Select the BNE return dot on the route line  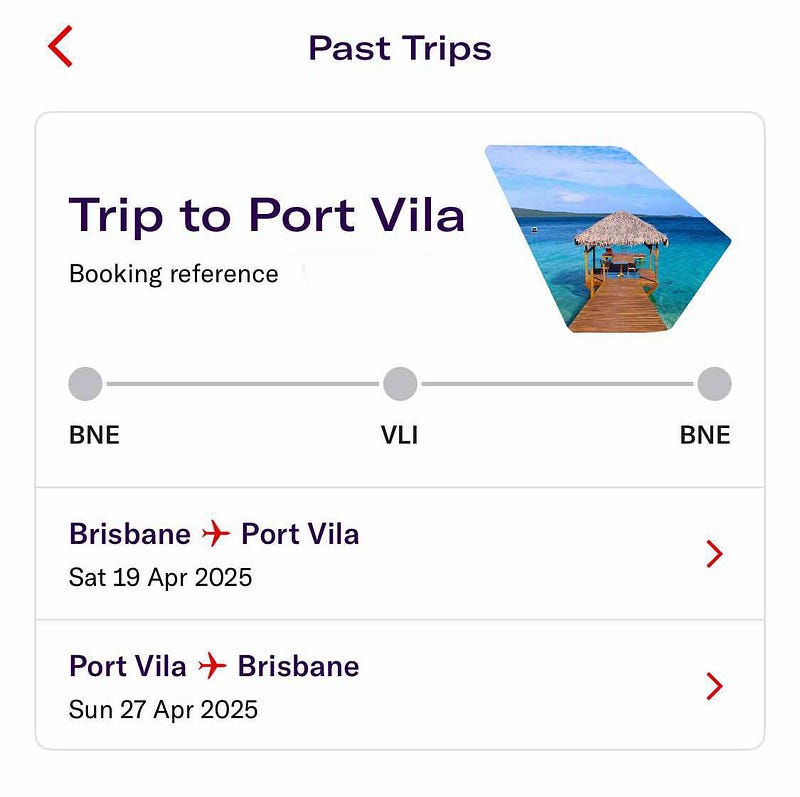pyautogui.click(x=714, y=382)
